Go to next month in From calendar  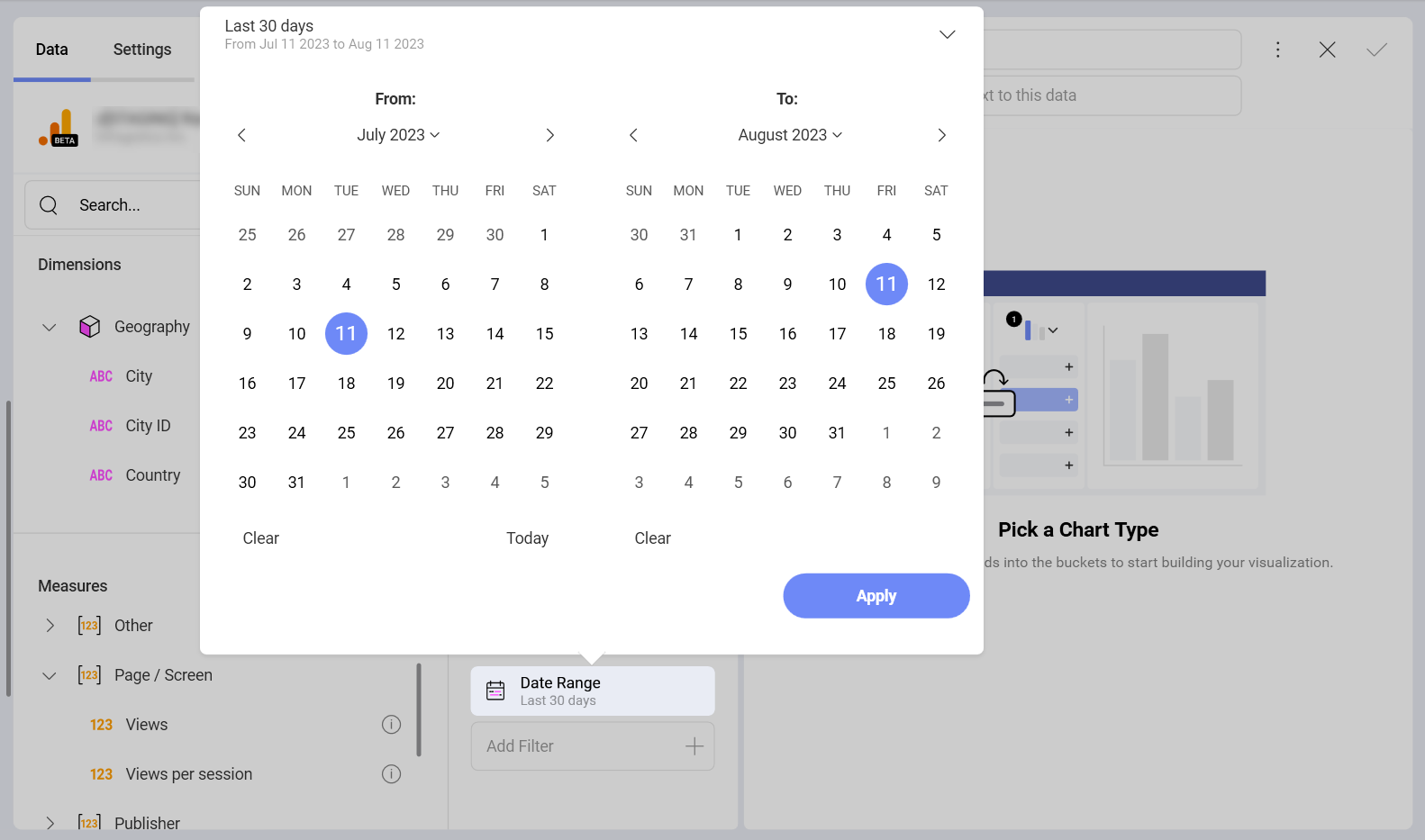pyautogui.click(x=549, y=135)
